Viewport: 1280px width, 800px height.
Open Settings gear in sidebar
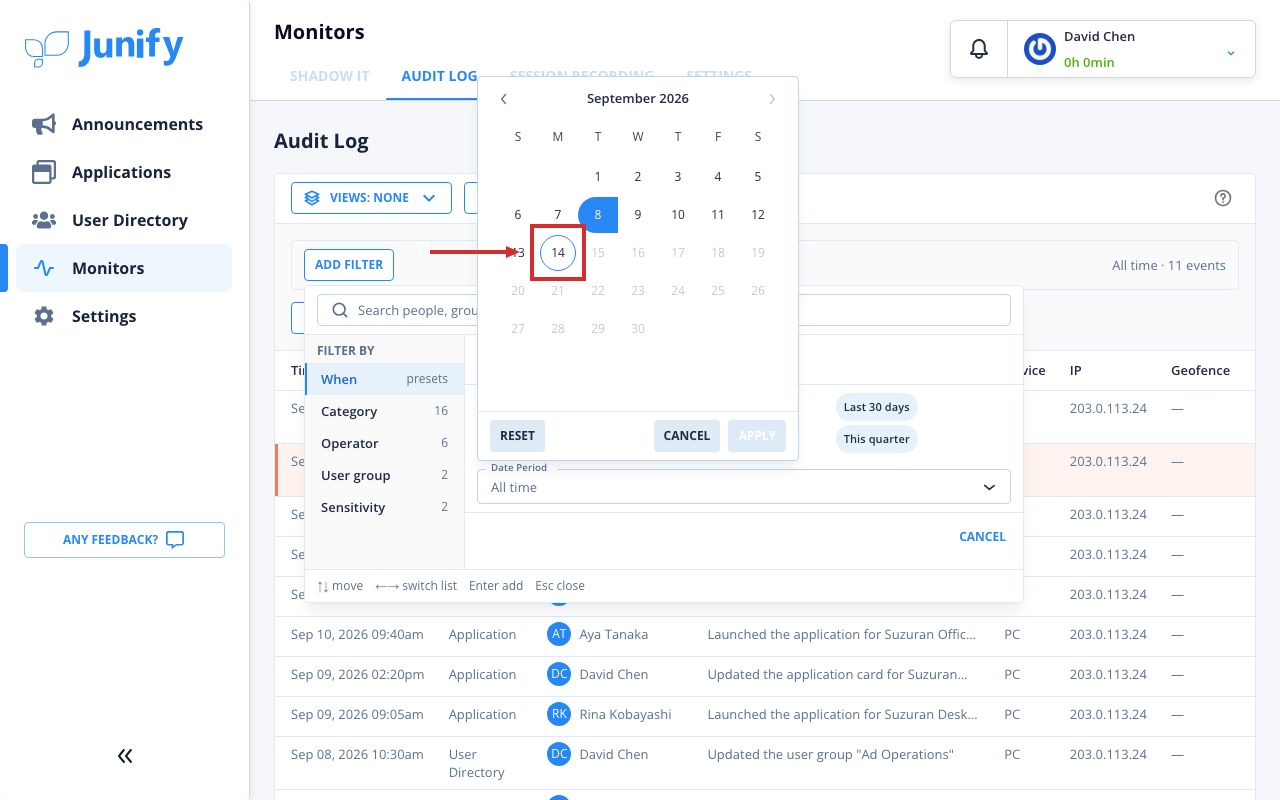coord(44,316)
